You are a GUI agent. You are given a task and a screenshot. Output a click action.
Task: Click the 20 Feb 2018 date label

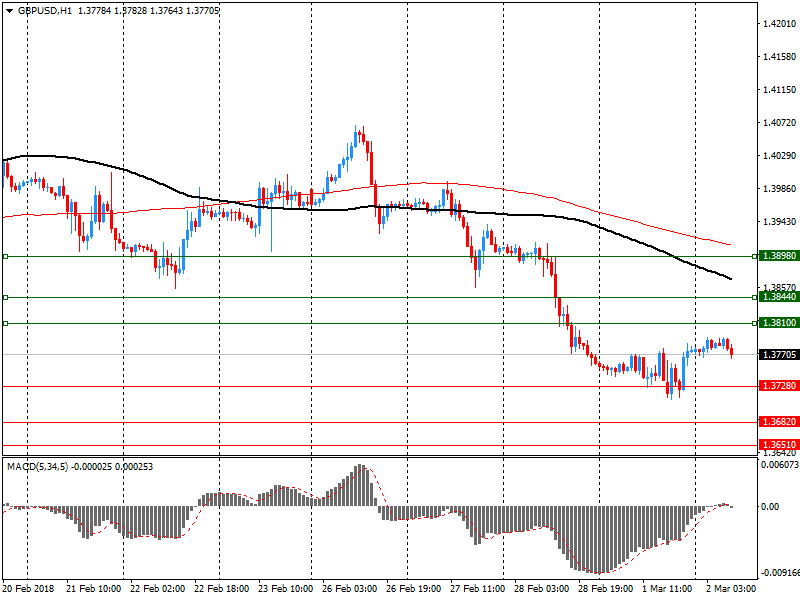coord(27,590)
